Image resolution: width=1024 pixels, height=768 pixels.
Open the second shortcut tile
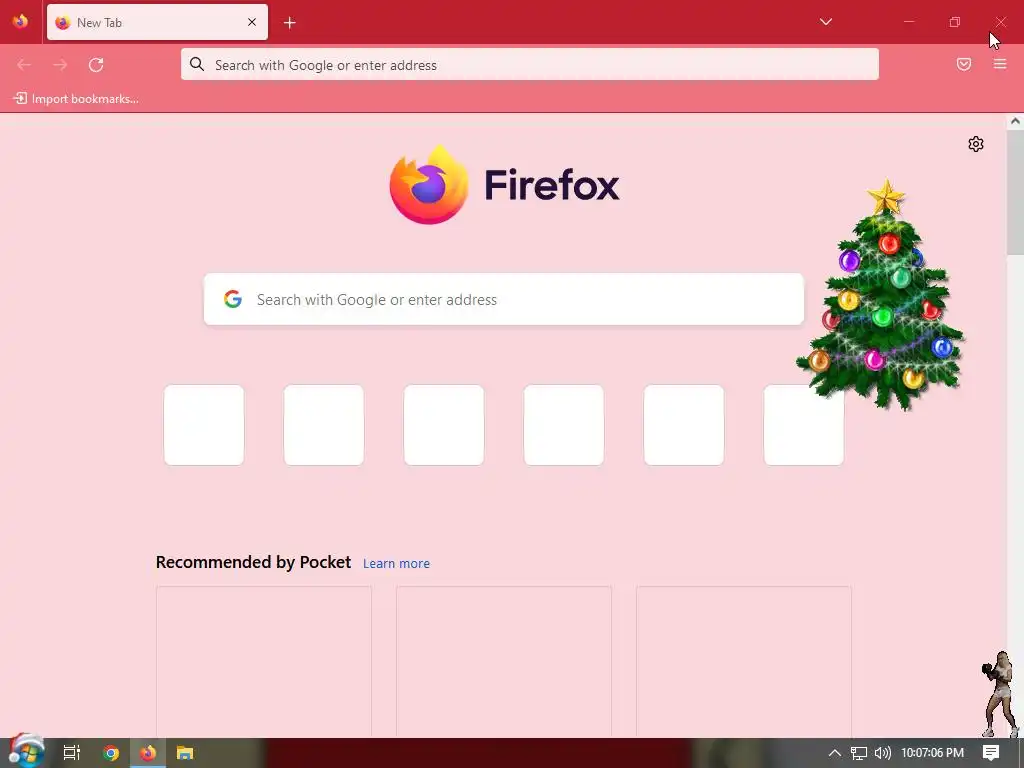[x=324, y=425]
